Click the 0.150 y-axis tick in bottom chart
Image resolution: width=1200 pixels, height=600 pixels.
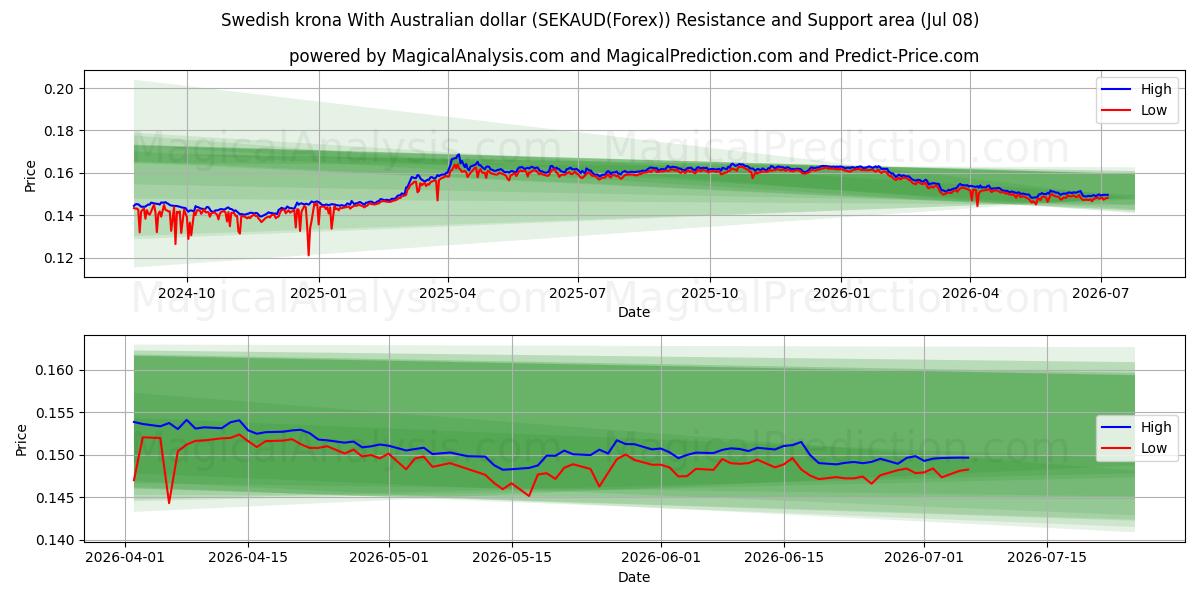tap(57, 455)
